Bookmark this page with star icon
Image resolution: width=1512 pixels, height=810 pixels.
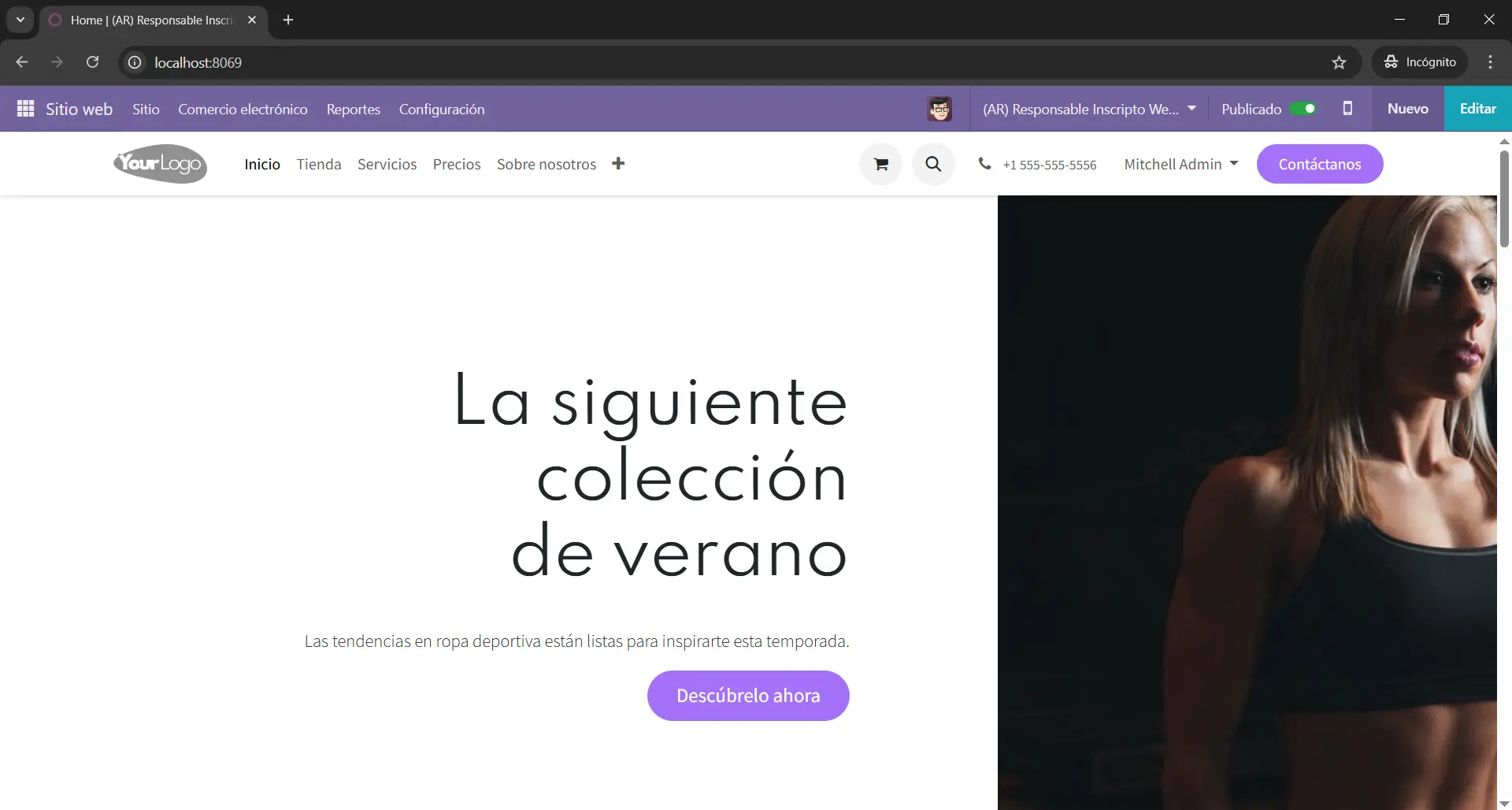(1339, 62)
